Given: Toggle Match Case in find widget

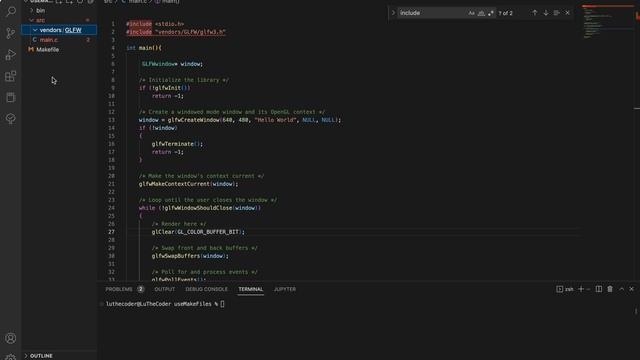Looking at the screenshot, I should pos(471,13).
